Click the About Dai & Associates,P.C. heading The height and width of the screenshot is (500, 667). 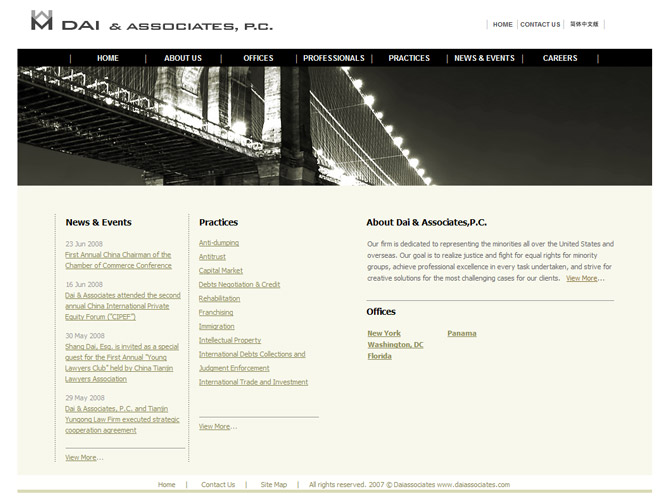pos(427,222)
